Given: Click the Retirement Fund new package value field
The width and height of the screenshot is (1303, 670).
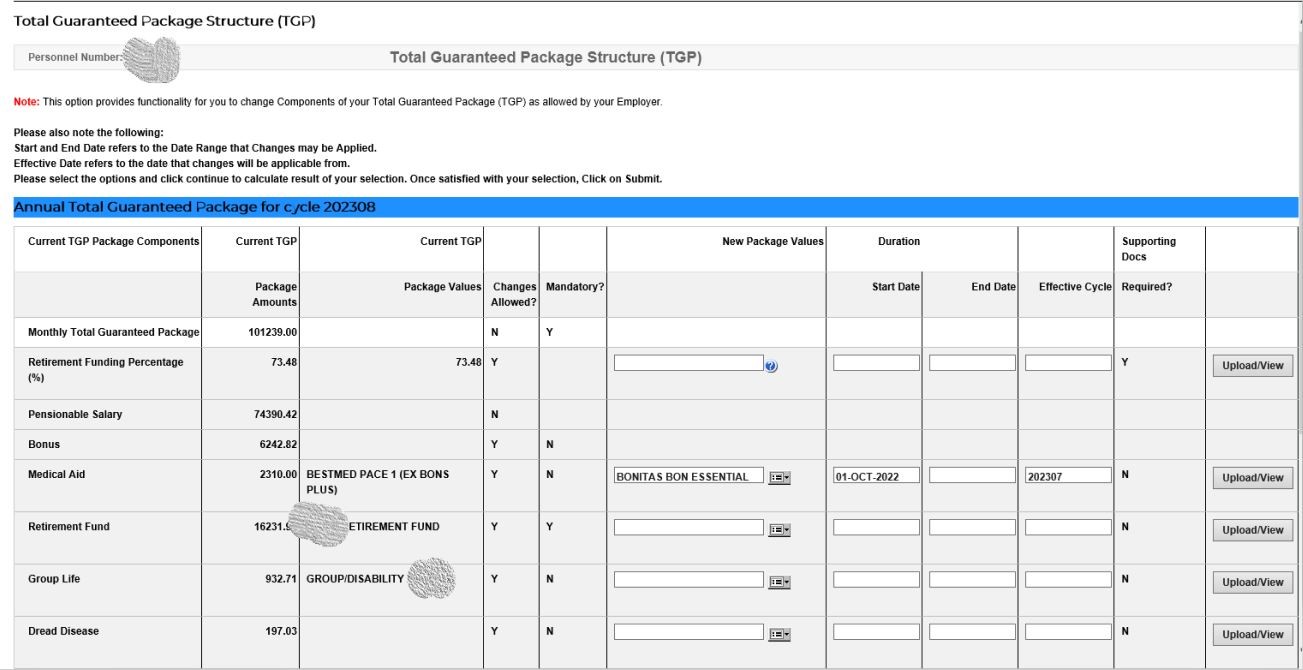Looking at the screenshot, I should point(688,528).
